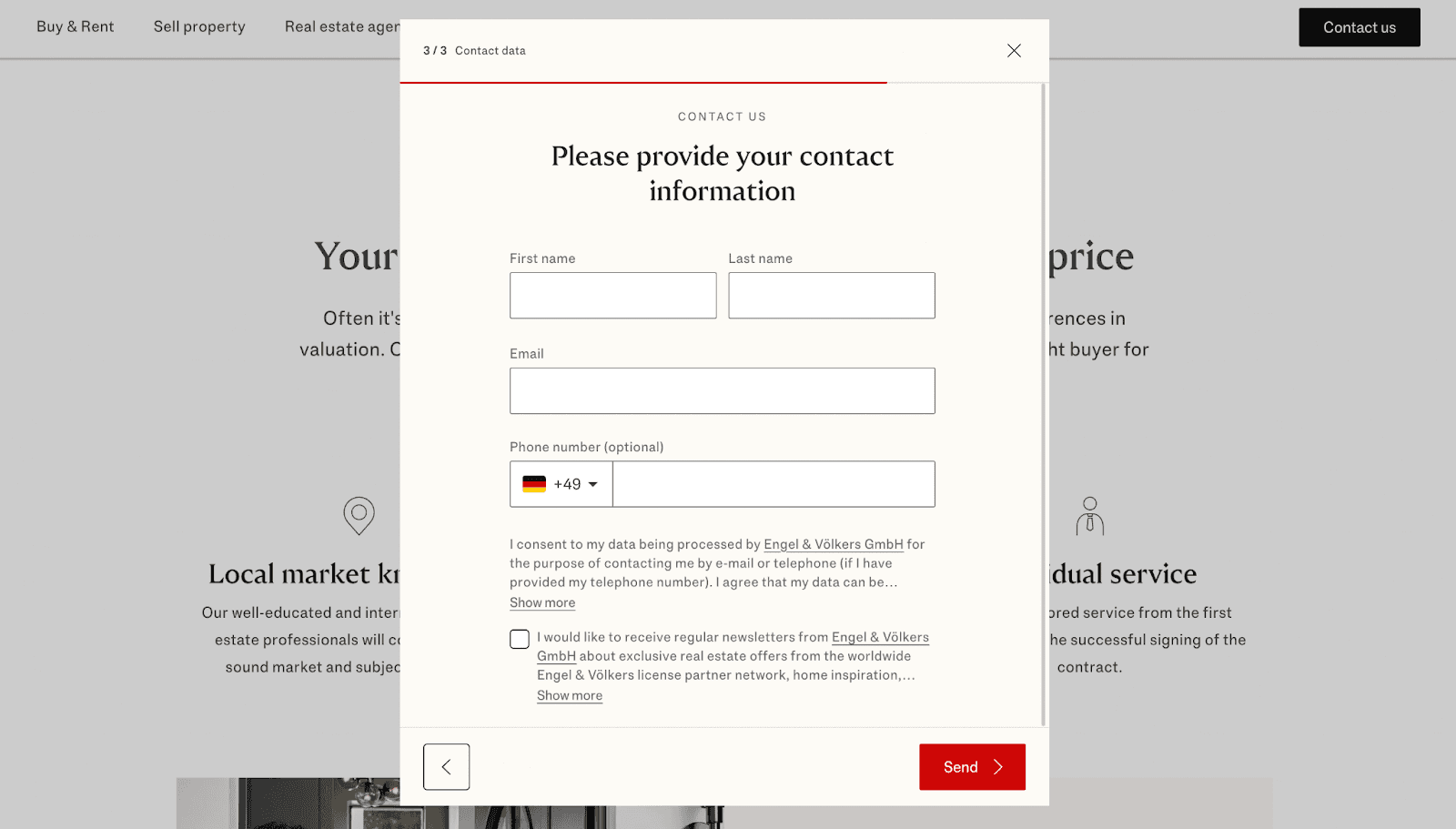This screenshot has height=829, width=1456.
Task: Focus the Email input field
Action: [x=722, y=391]
